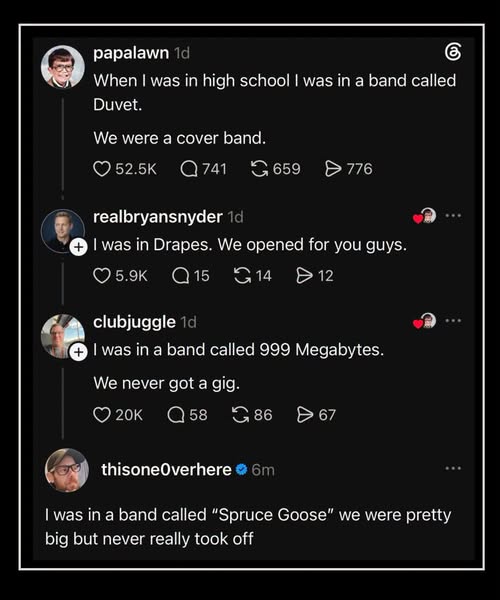Share clubjuggle's 999 Megabytes reply
500x600 pixels.
point(305,415)
